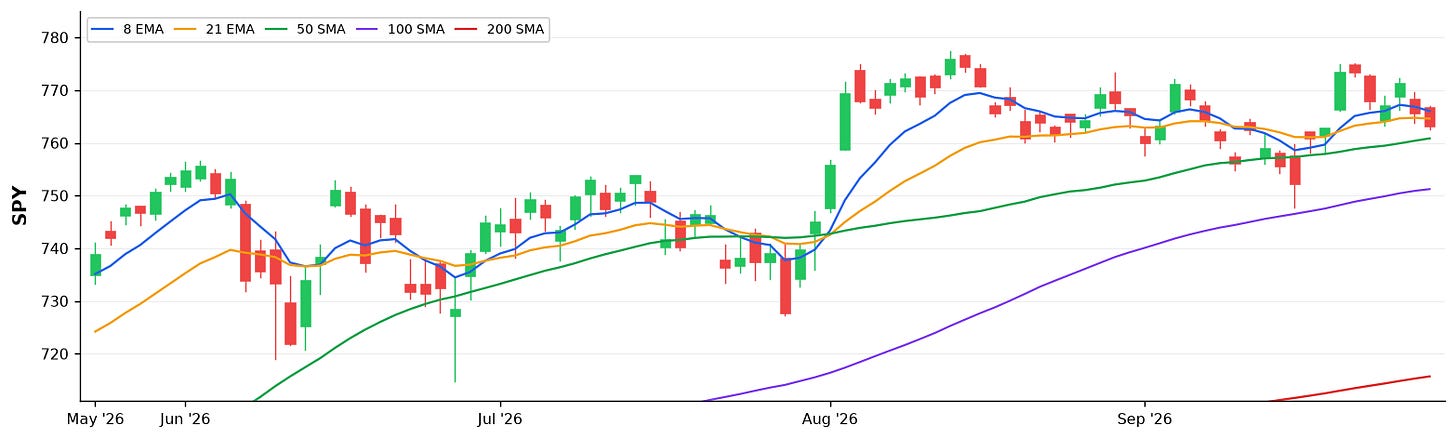
Task: Click the first green candle in May
Action: [95, 264]
